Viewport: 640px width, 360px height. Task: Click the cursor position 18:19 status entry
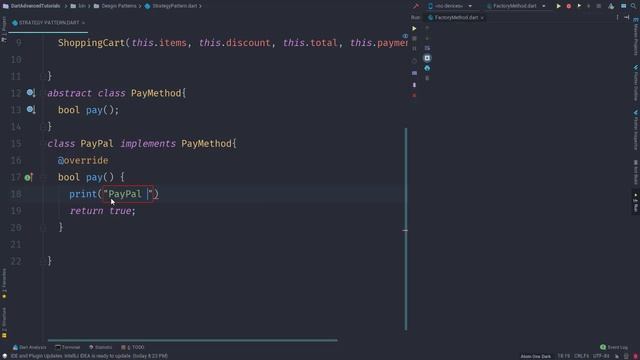[564, 356]
